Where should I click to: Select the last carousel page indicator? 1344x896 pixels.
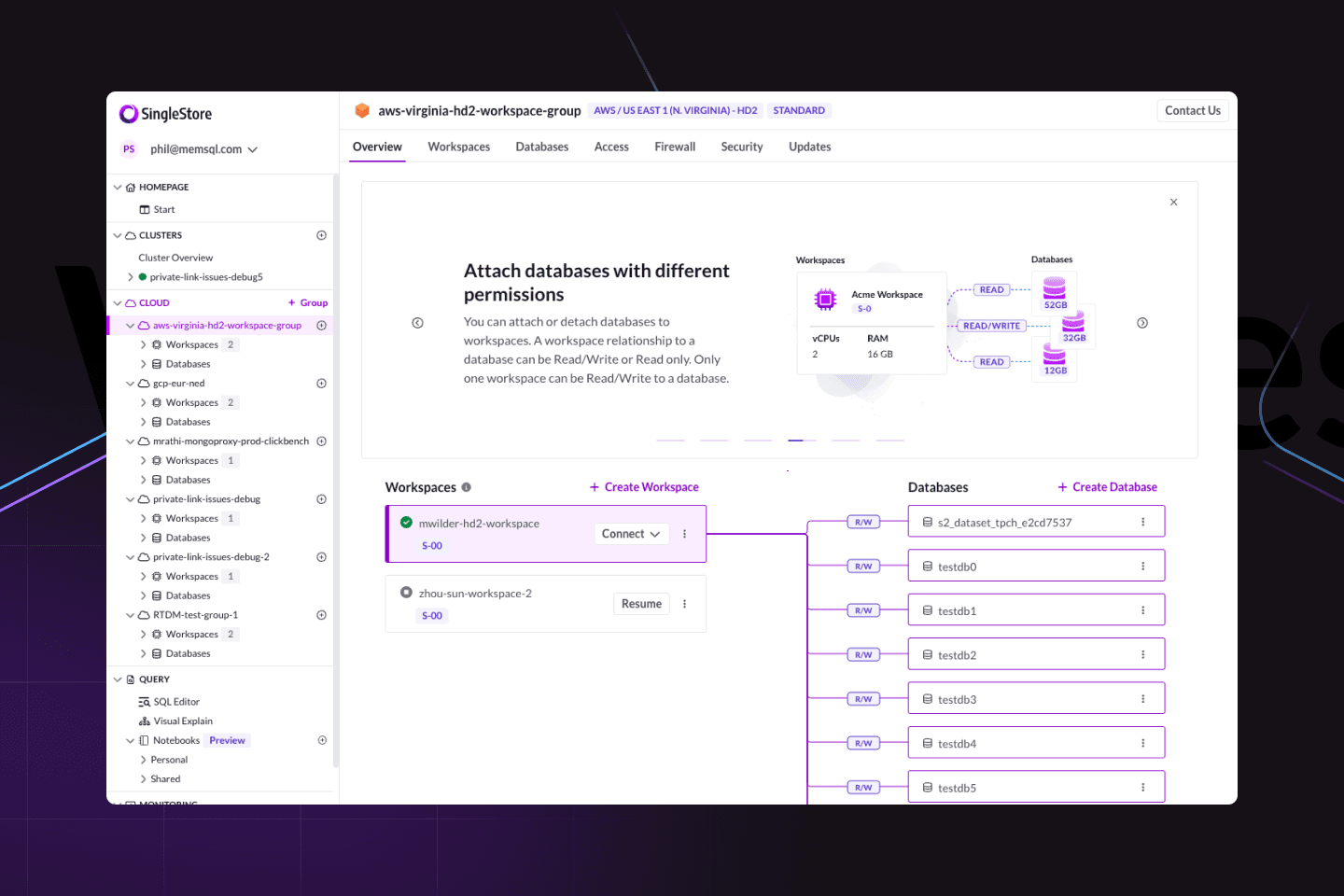(x=890, y=440)
